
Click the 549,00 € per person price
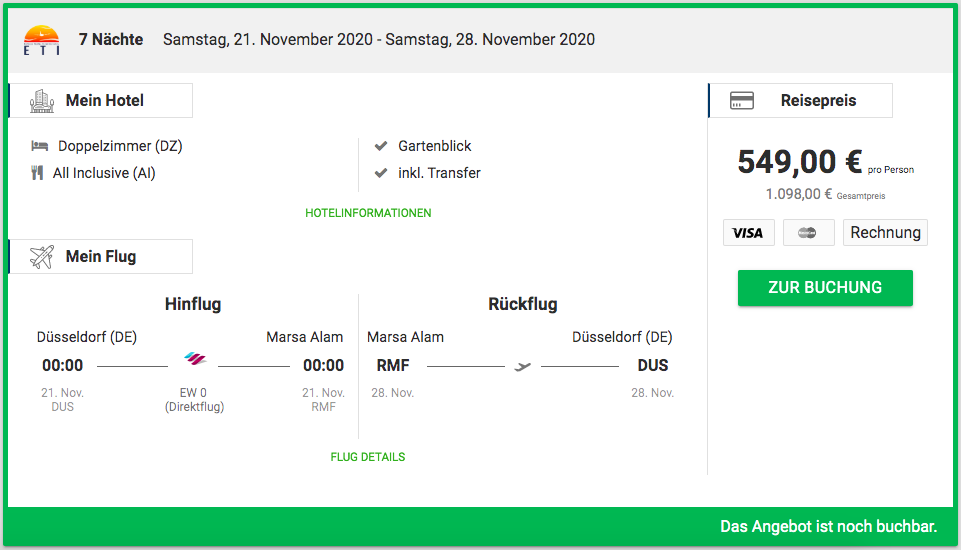(800, 162)
